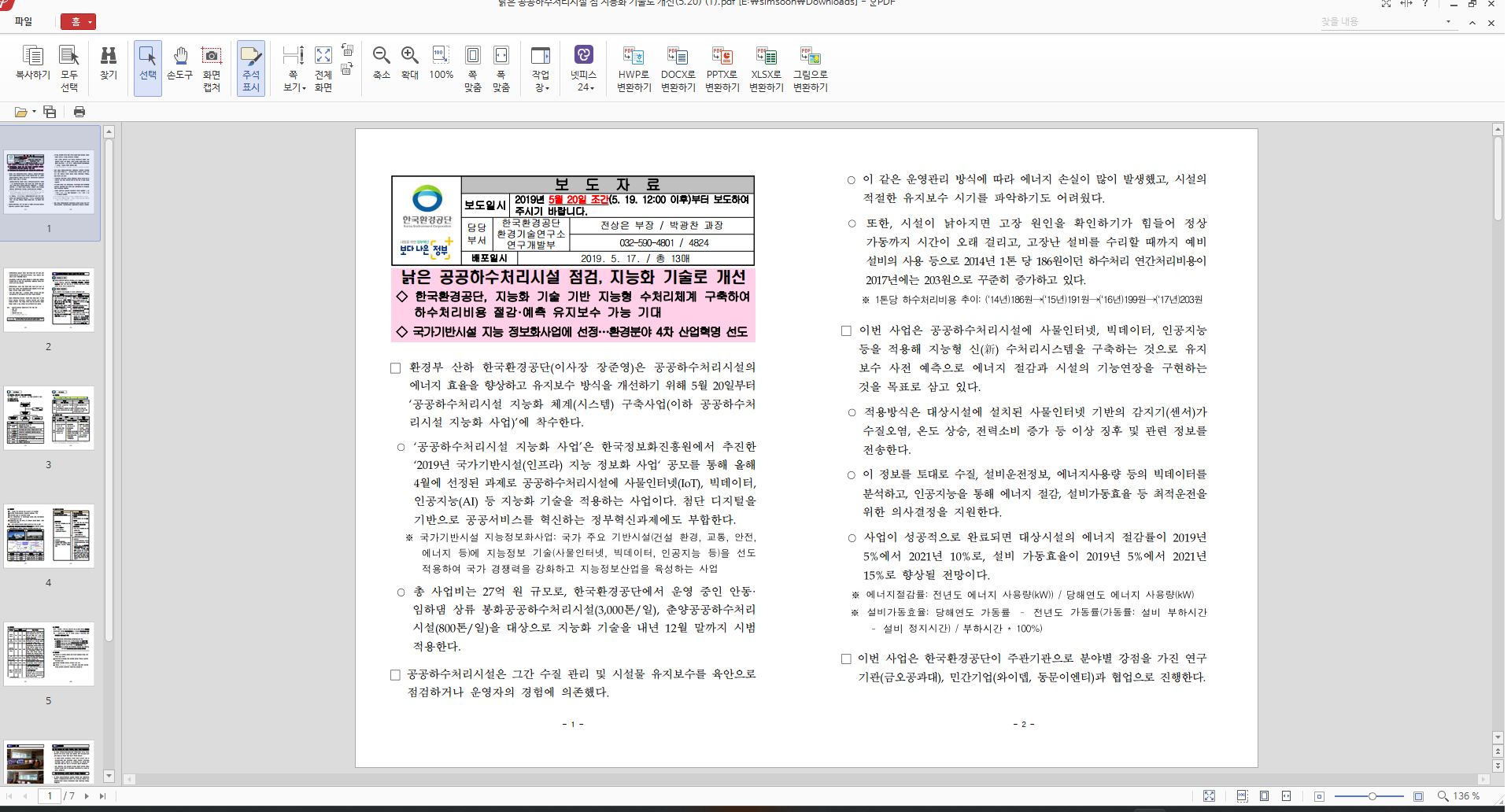Click the 136 % zoom value
This screenshot has height=812, width=1511.
tap(1466, 796)
